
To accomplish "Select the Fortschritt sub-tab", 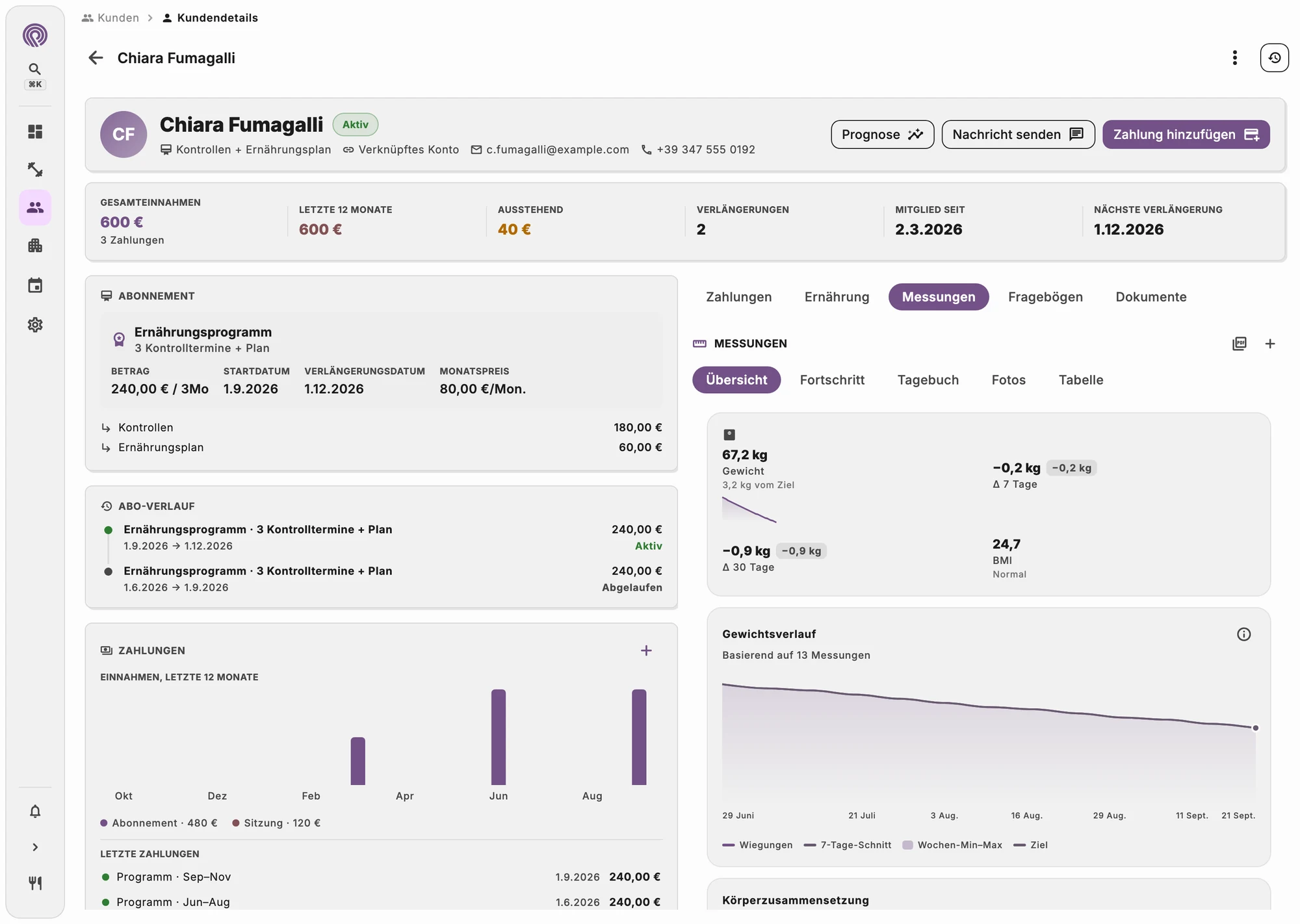I will (832, 380).
